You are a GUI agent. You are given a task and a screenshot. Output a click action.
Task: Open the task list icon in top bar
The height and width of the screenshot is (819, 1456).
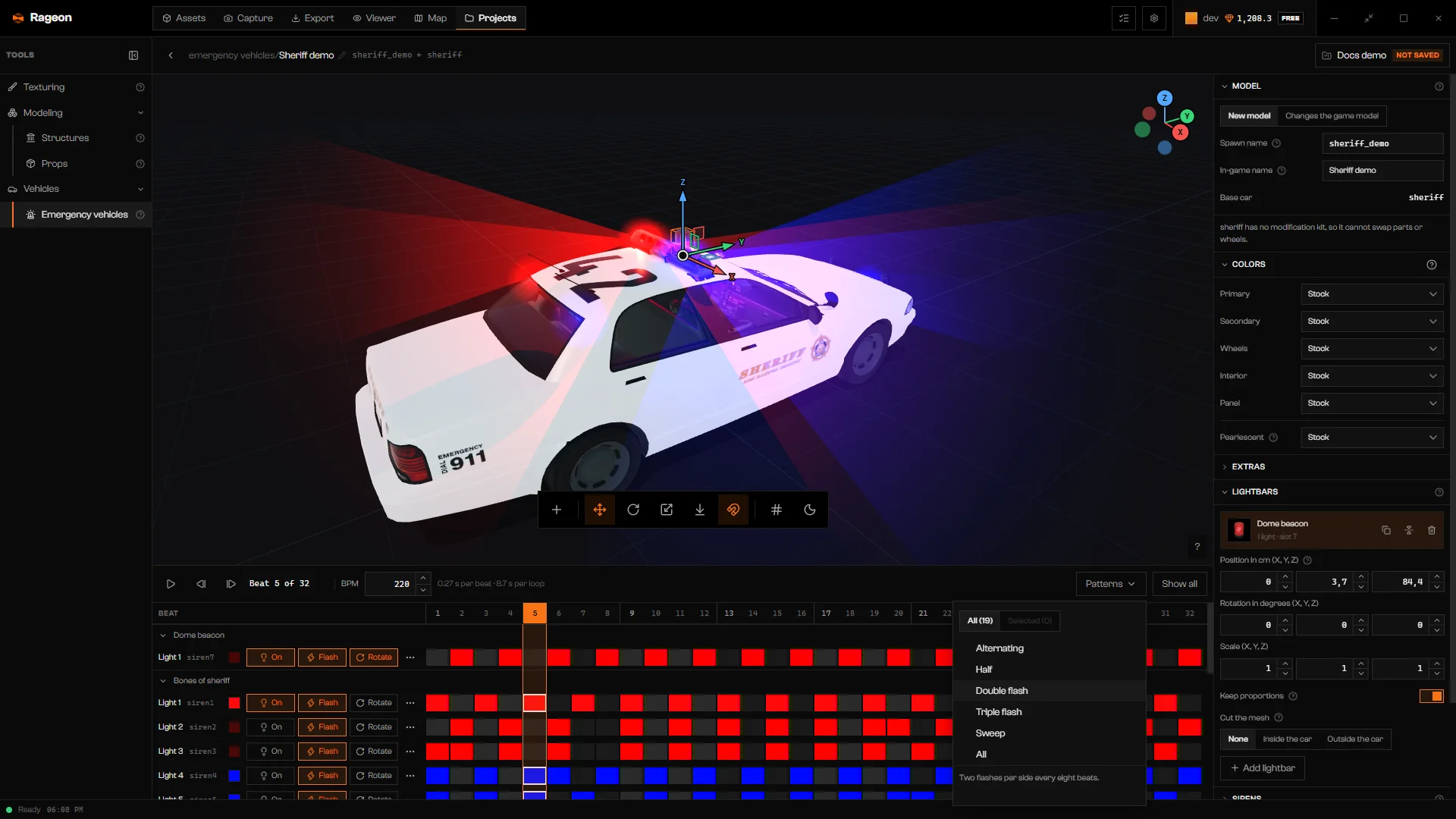pyautogui.click(x=1124, y=18)
